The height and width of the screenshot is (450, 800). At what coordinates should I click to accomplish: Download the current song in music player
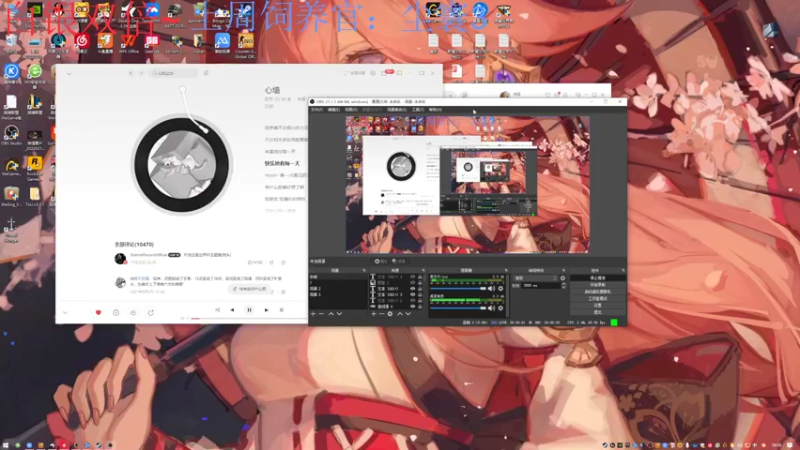[x=133, y=312]
